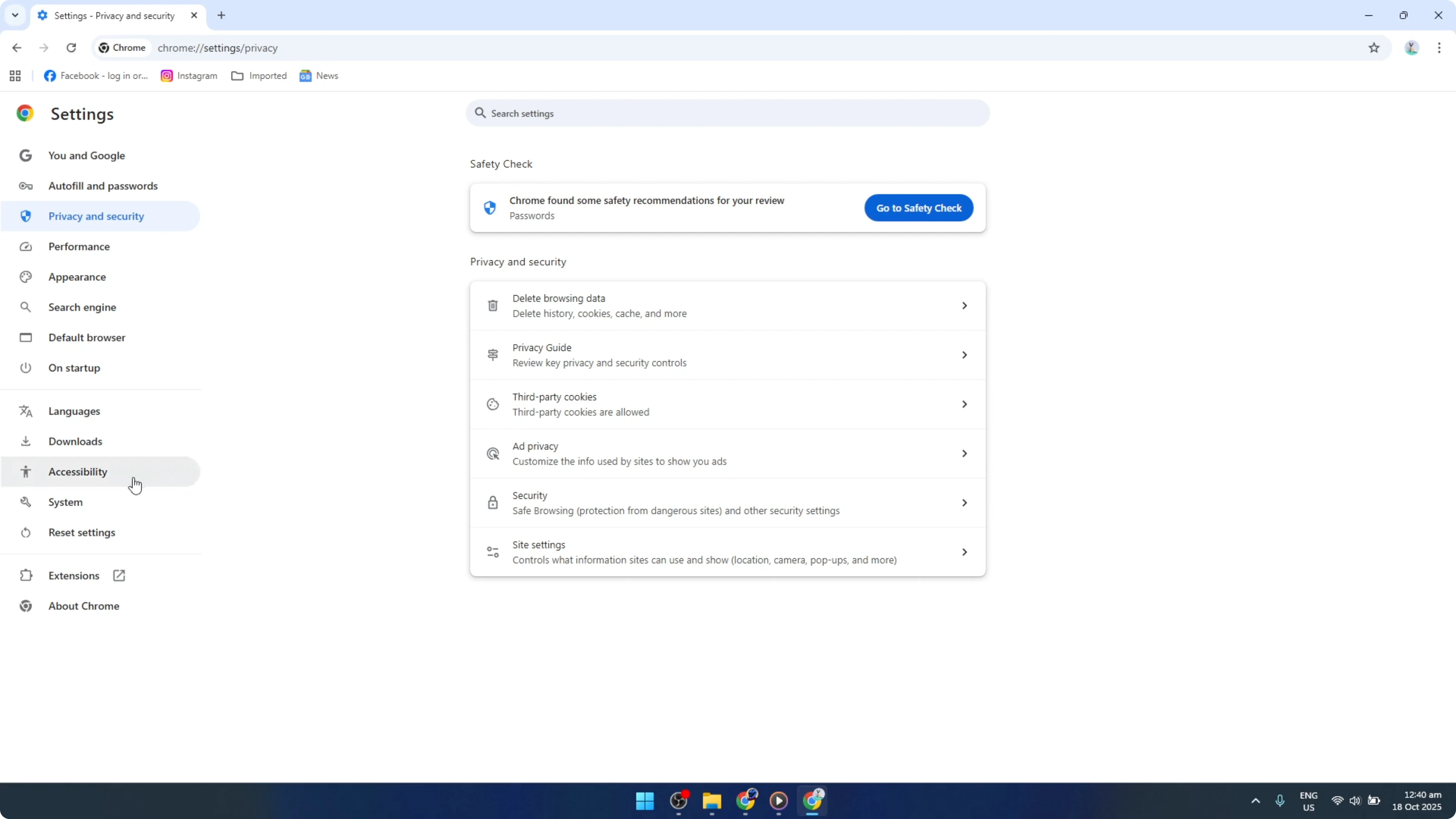
Task: Open the tab search dropdown arrow
Action: (x=15, y=15)
